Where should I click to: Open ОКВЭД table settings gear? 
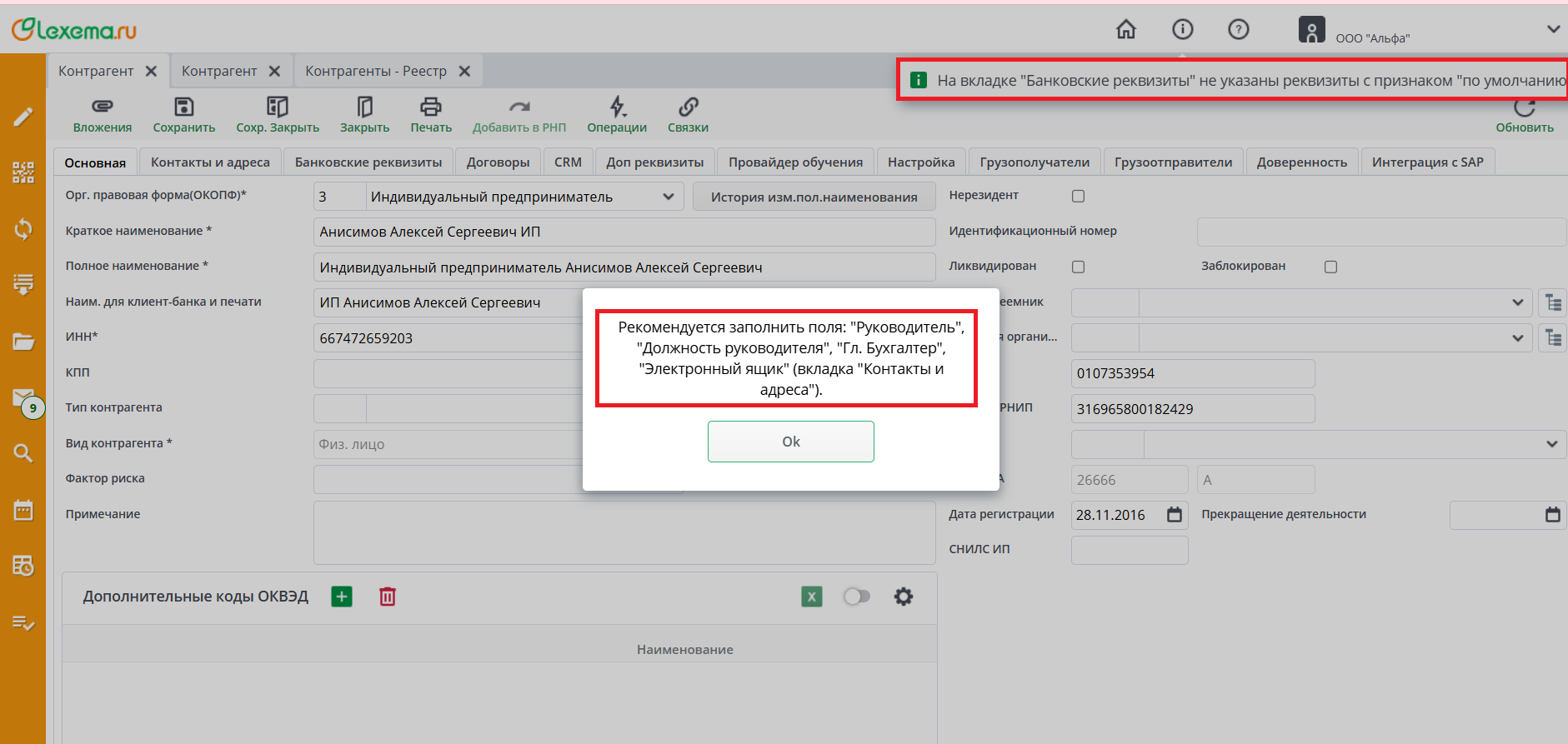click(x=903, y=597)
